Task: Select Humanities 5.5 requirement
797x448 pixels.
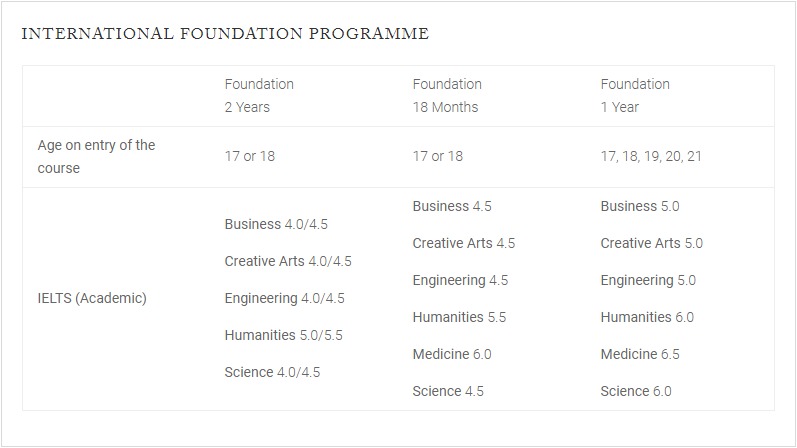Action: tap(459, 317)
